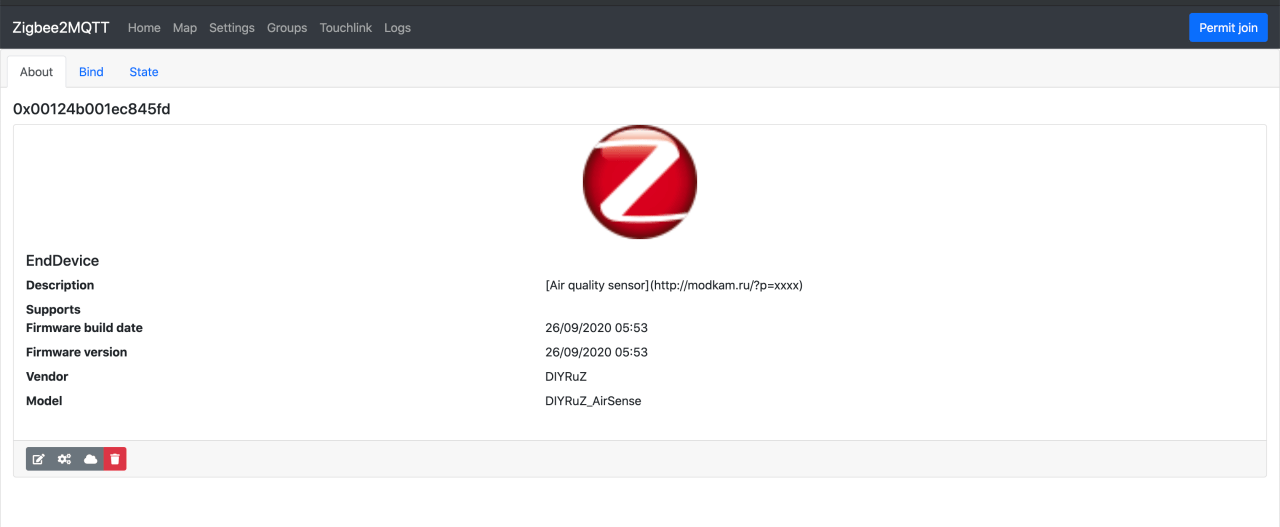
Task: Click the Description label
Action: pos(60,285)
